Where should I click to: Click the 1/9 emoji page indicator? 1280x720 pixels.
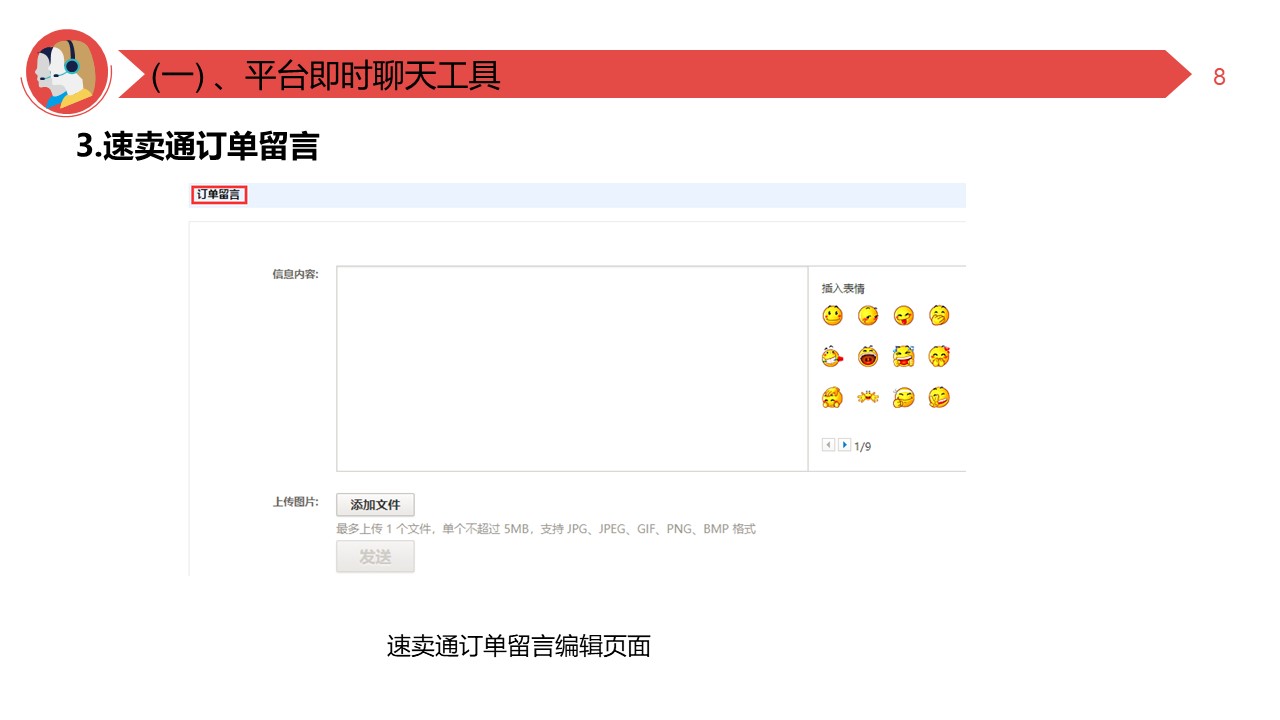(862, 446)
